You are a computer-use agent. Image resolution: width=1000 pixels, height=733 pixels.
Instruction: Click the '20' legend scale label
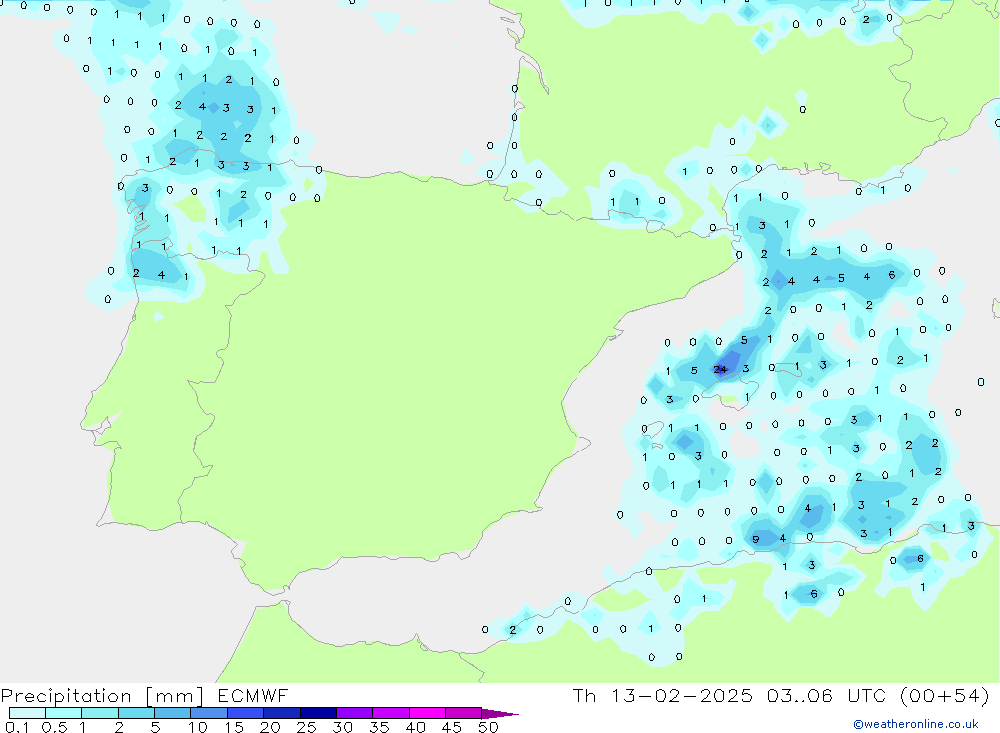coord(270,727)
